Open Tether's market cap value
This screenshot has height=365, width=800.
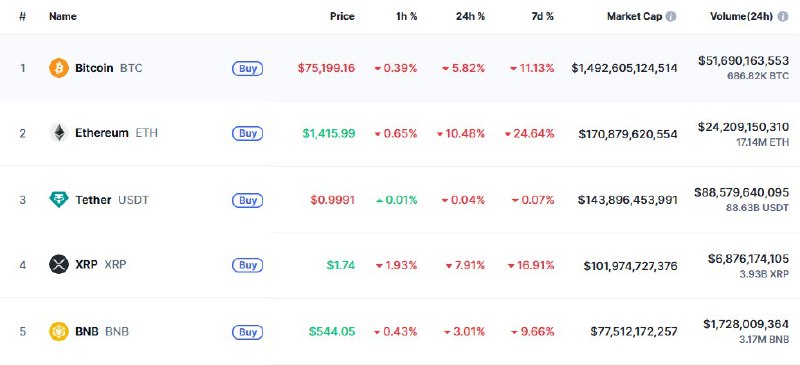[x=628, y=200]
